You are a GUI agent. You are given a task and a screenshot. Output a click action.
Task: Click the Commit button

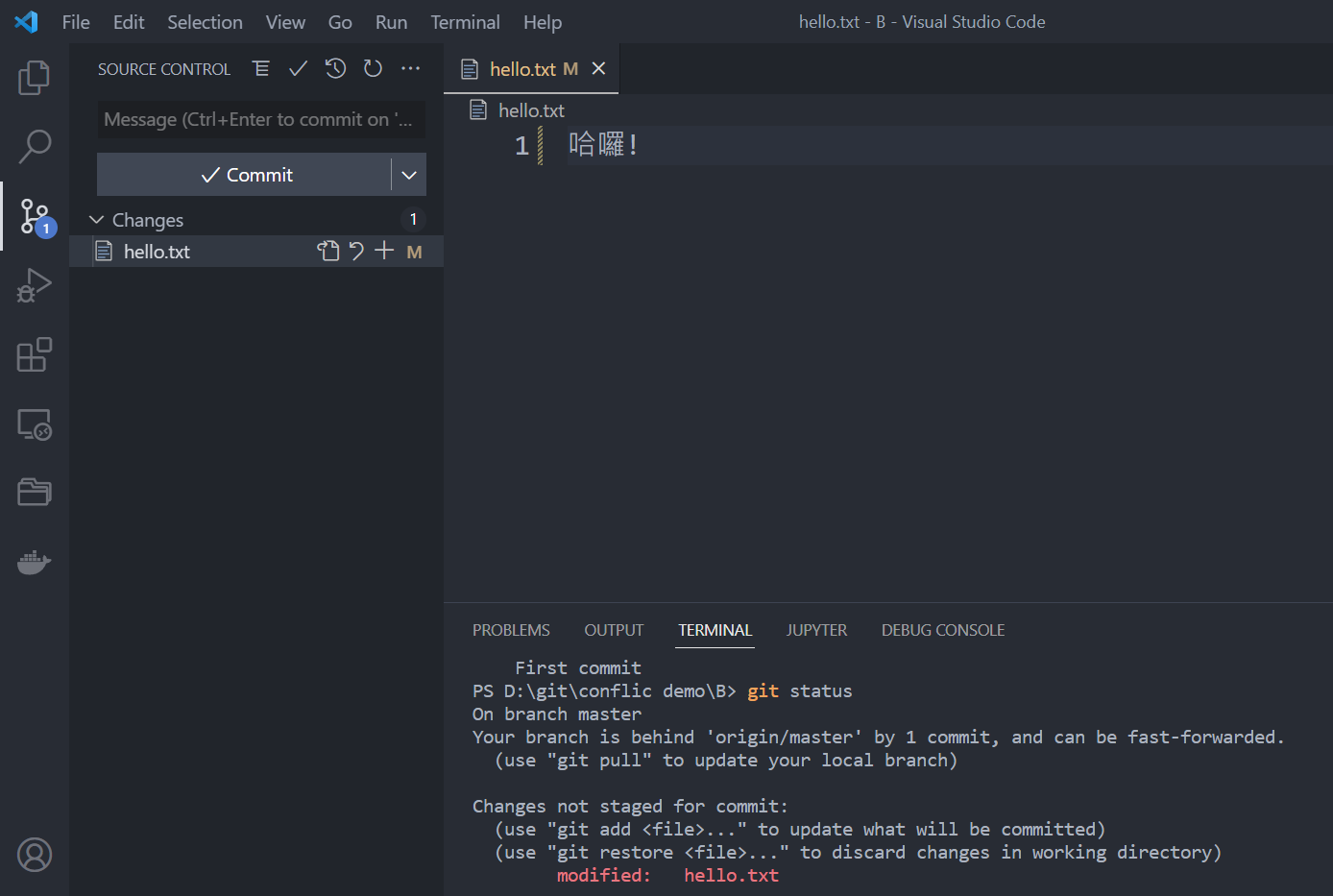[245, 175]
